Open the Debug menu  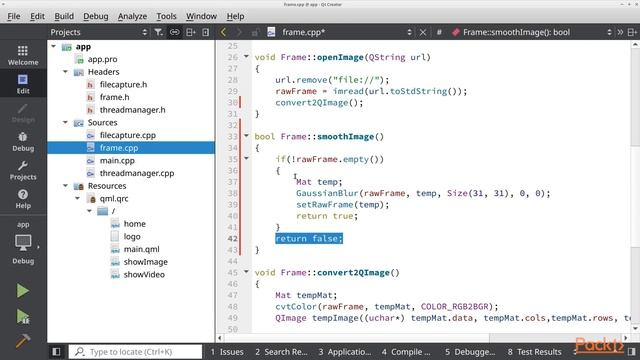pyautogui.click(x=96, y=16)
